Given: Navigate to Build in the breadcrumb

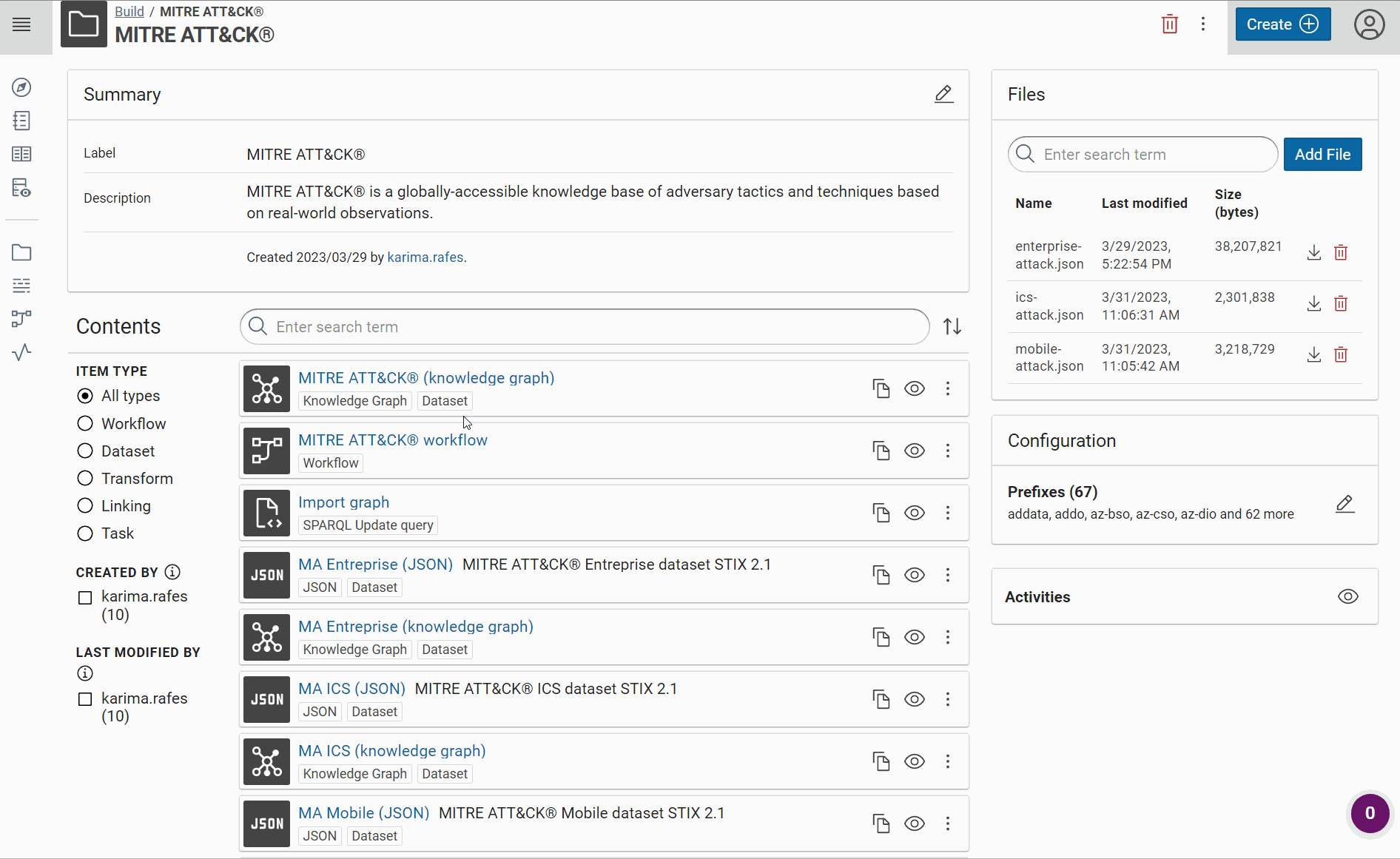Looking at the screenshot, I should [129, 12].
